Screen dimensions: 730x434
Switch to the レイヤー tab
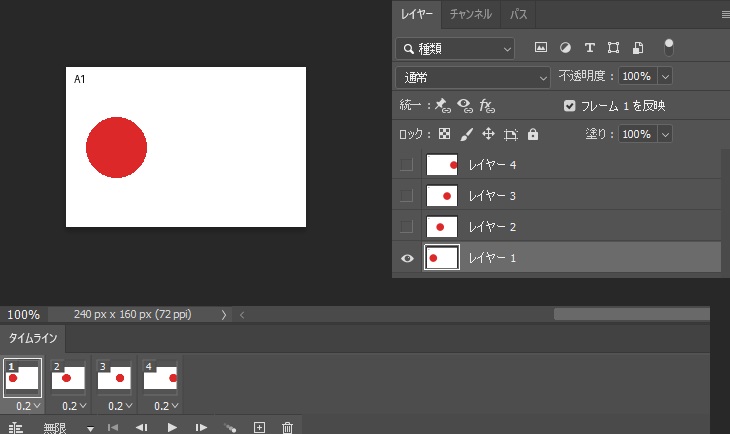pyautogui.click(x=416, y=14)
